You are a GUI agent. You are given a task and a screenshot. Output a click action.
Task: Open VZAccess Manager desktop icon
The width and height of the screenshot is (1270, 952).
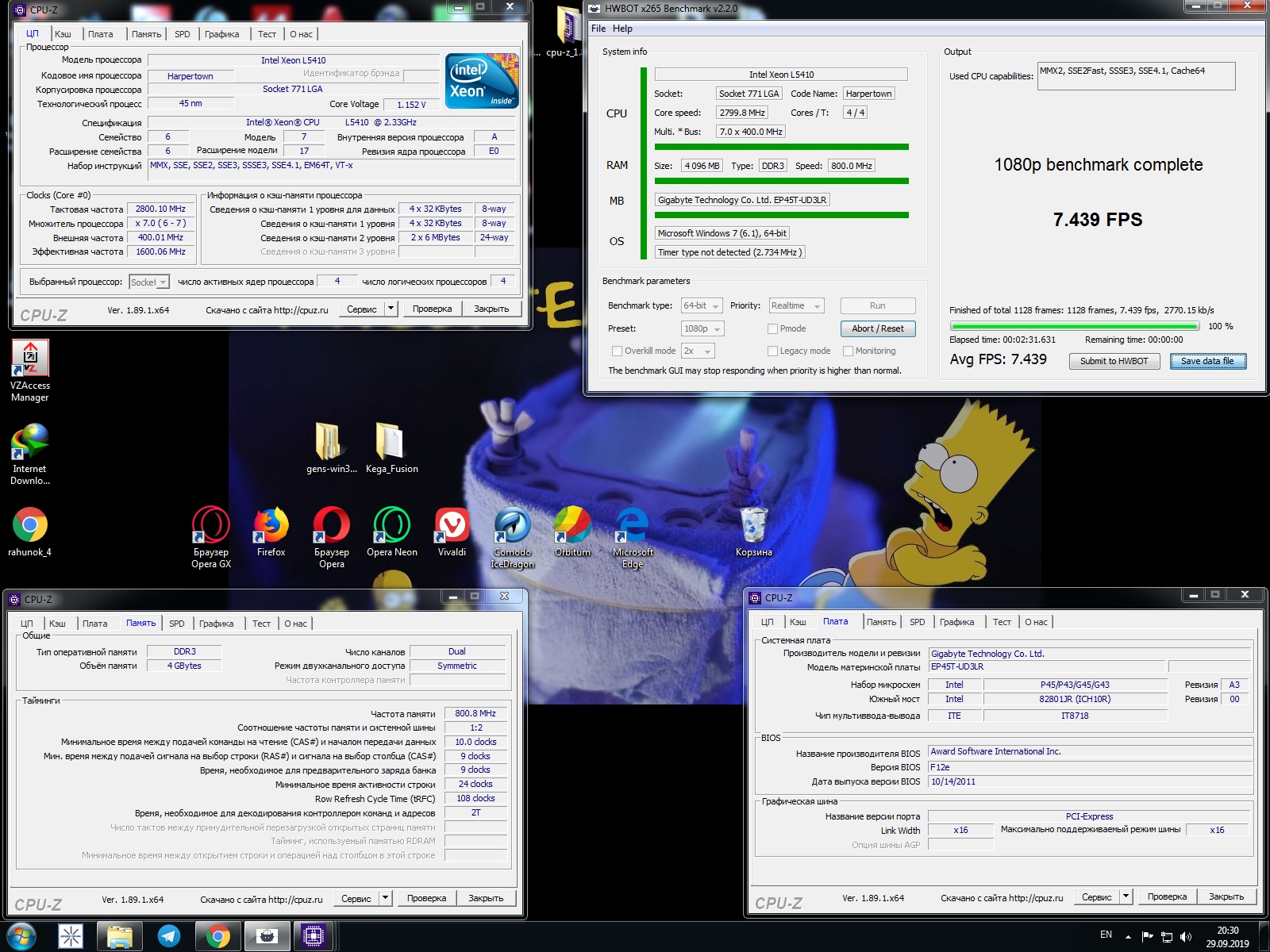(x=30, y=370)
